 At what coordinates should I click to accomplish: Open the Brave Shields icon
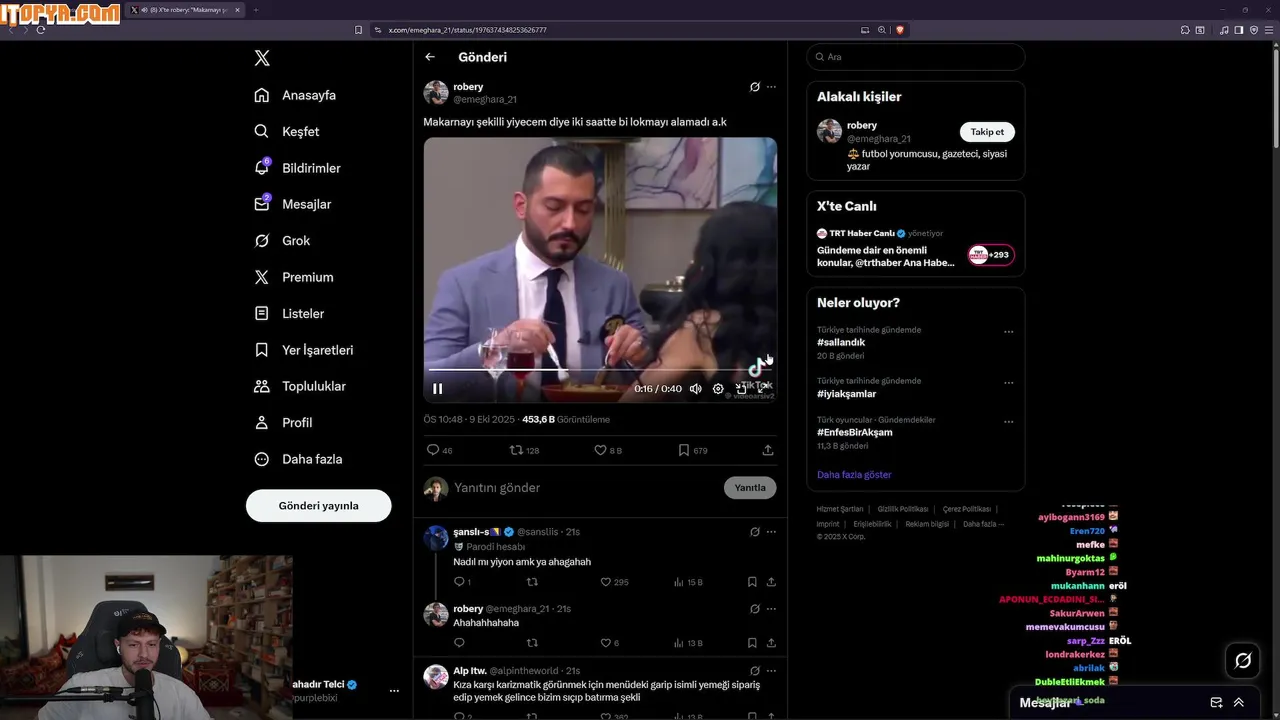click(900, 30)
